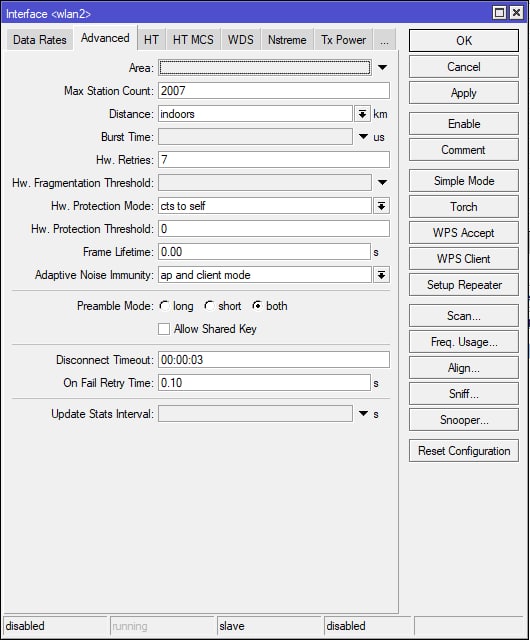Open the Nstreme tab
Screen dimensions: 530x640
287,40
